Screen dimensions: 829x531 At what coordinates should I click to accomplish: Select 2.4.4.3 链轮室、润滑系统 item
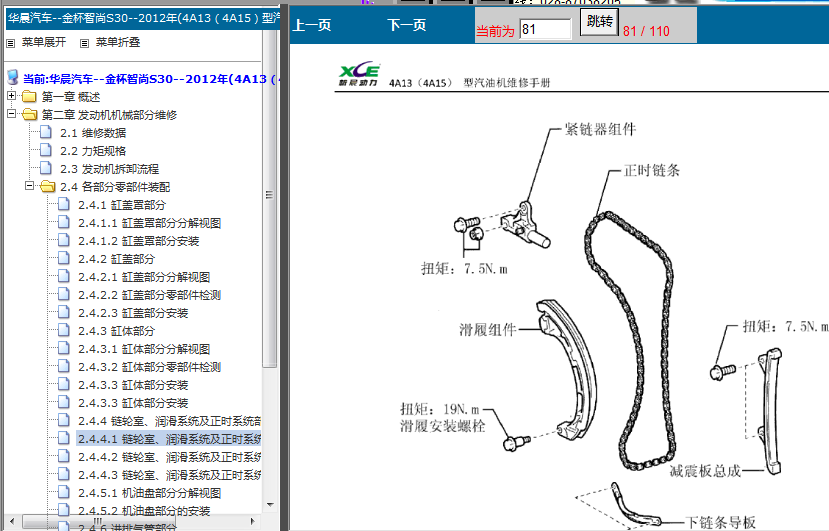[169, 474]
